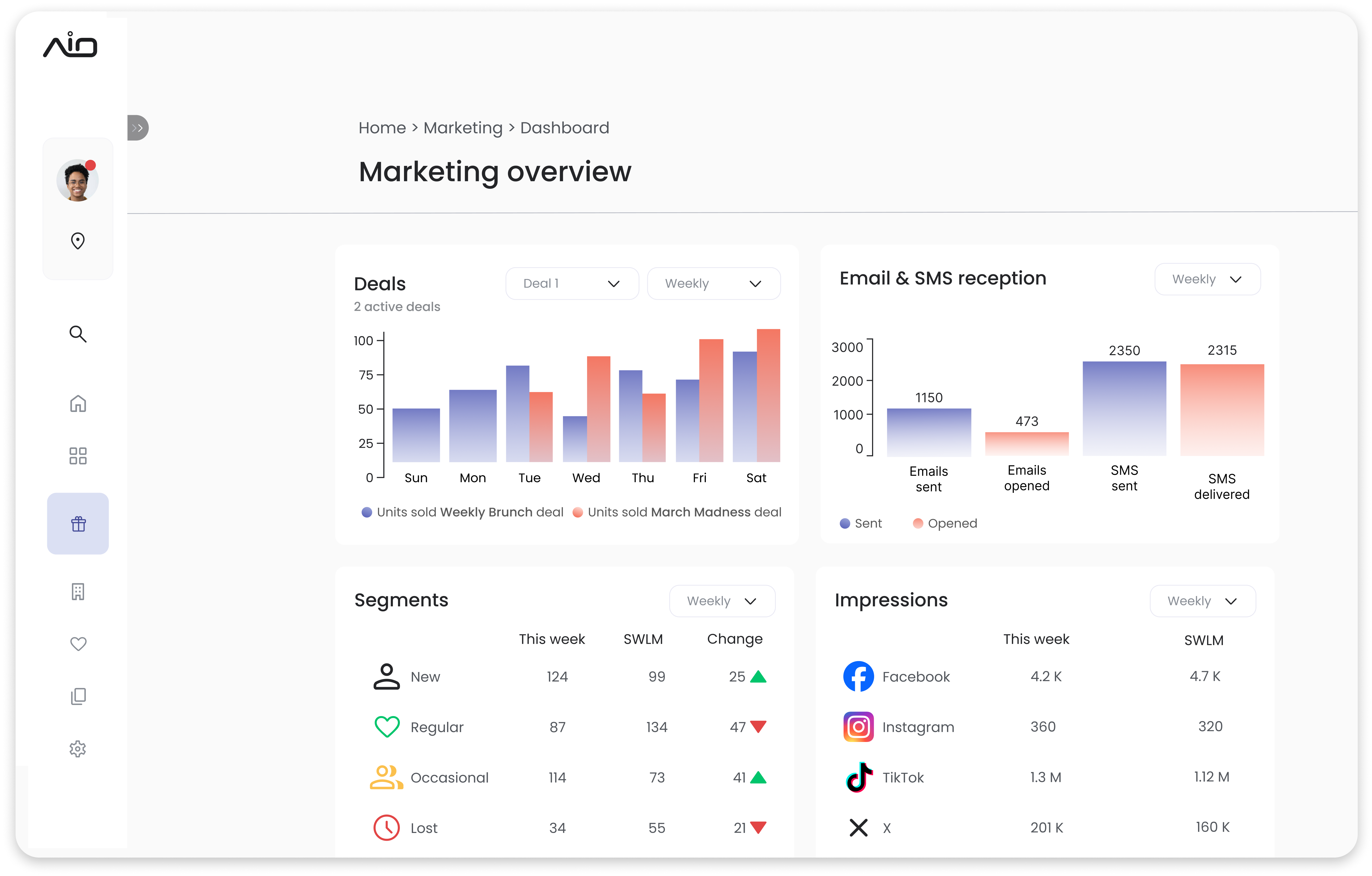Select the gift marketing icon in sidebar
Viewport: 1372px width, 876px height.
78,523
